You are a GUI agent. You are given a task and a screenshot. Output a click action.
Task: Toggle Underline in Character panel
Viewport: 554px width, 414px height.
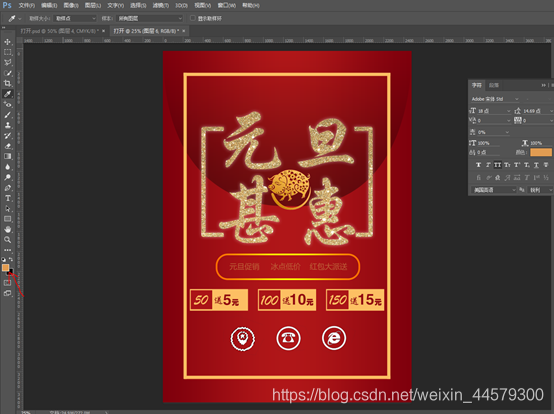coord(536,165)
